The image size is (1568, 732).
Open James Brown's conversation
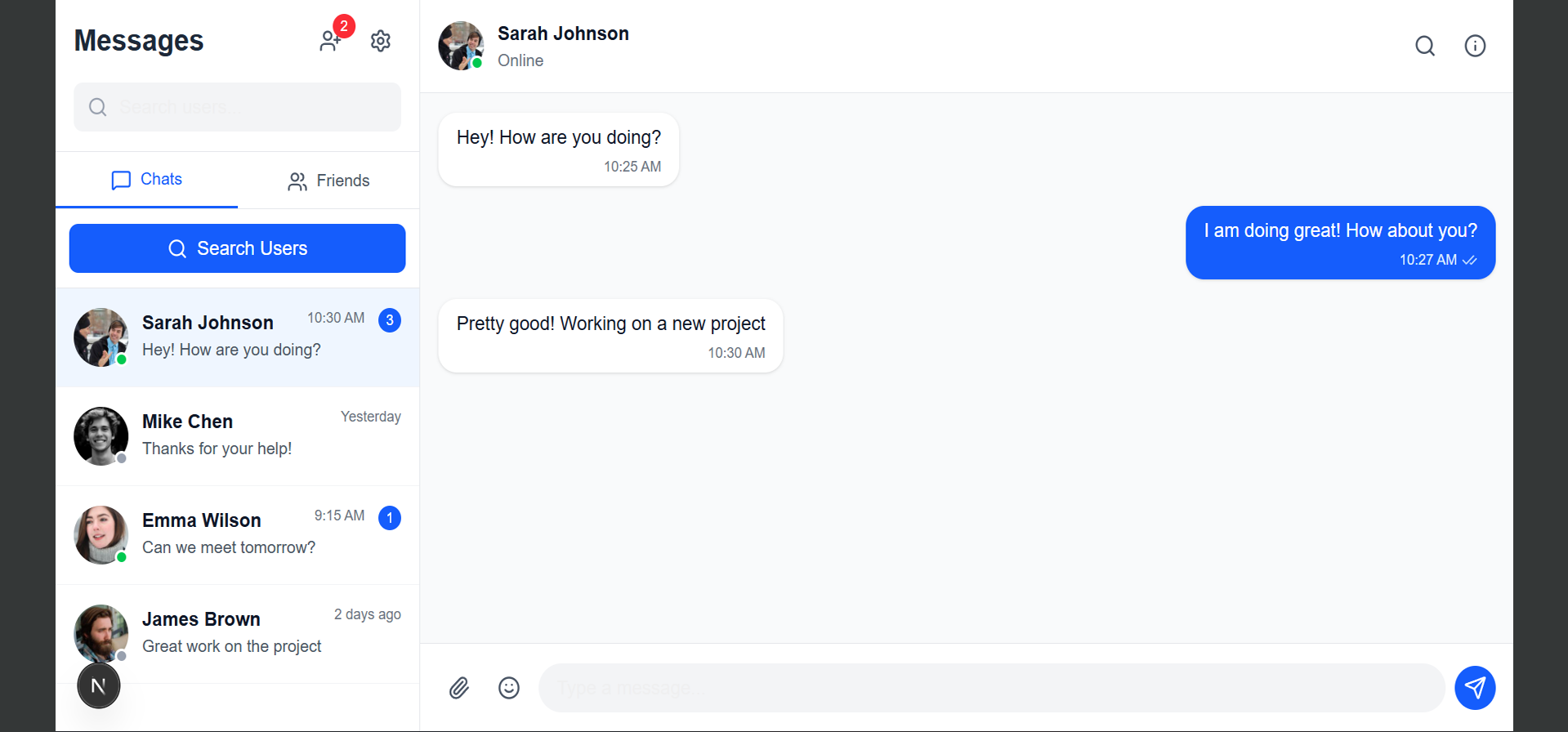pos(237,633)
